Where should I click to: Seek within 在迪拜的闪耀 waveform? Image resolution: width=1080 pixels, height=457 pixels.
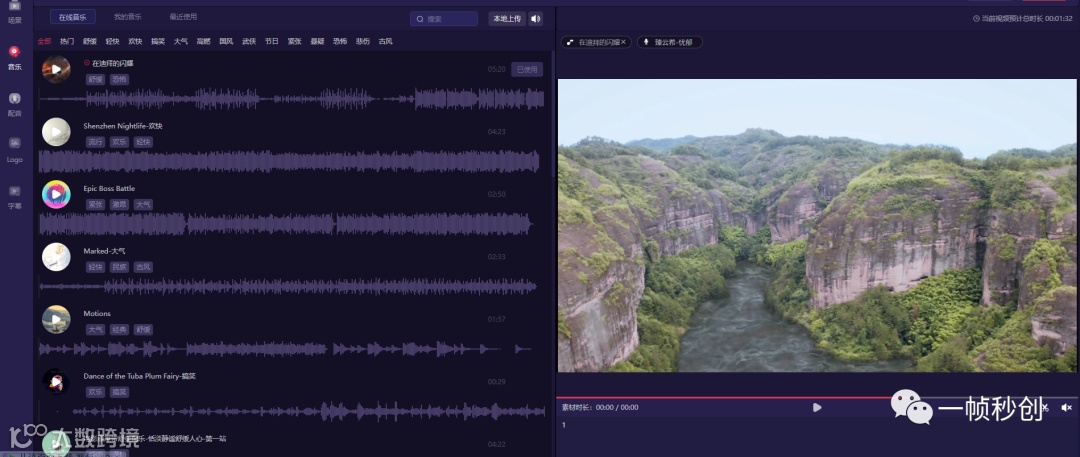click(x=291, y=99)
